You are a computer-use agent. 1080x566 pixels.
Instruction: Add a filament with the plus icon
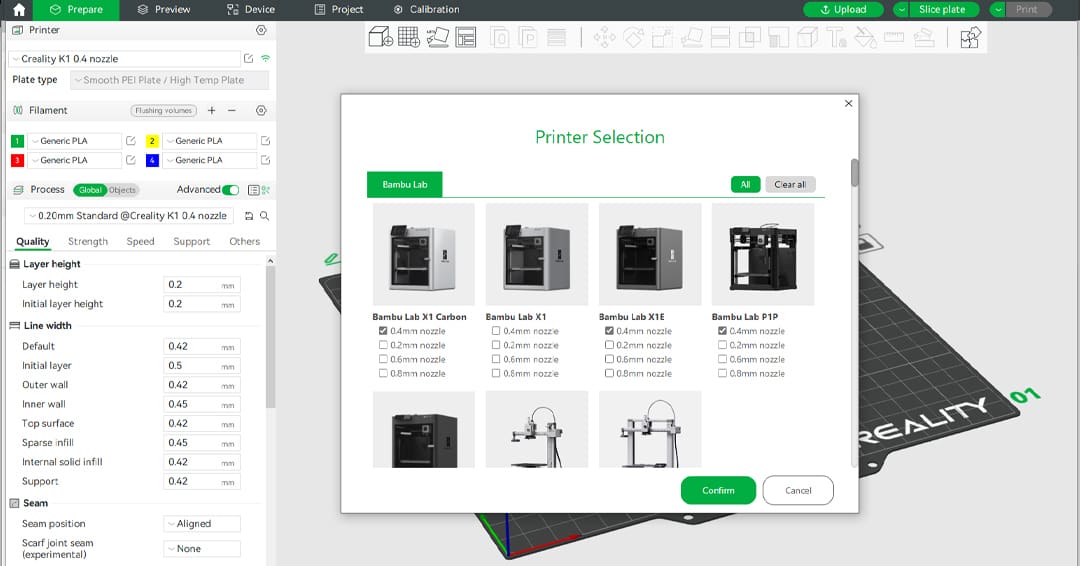(211, 110)
